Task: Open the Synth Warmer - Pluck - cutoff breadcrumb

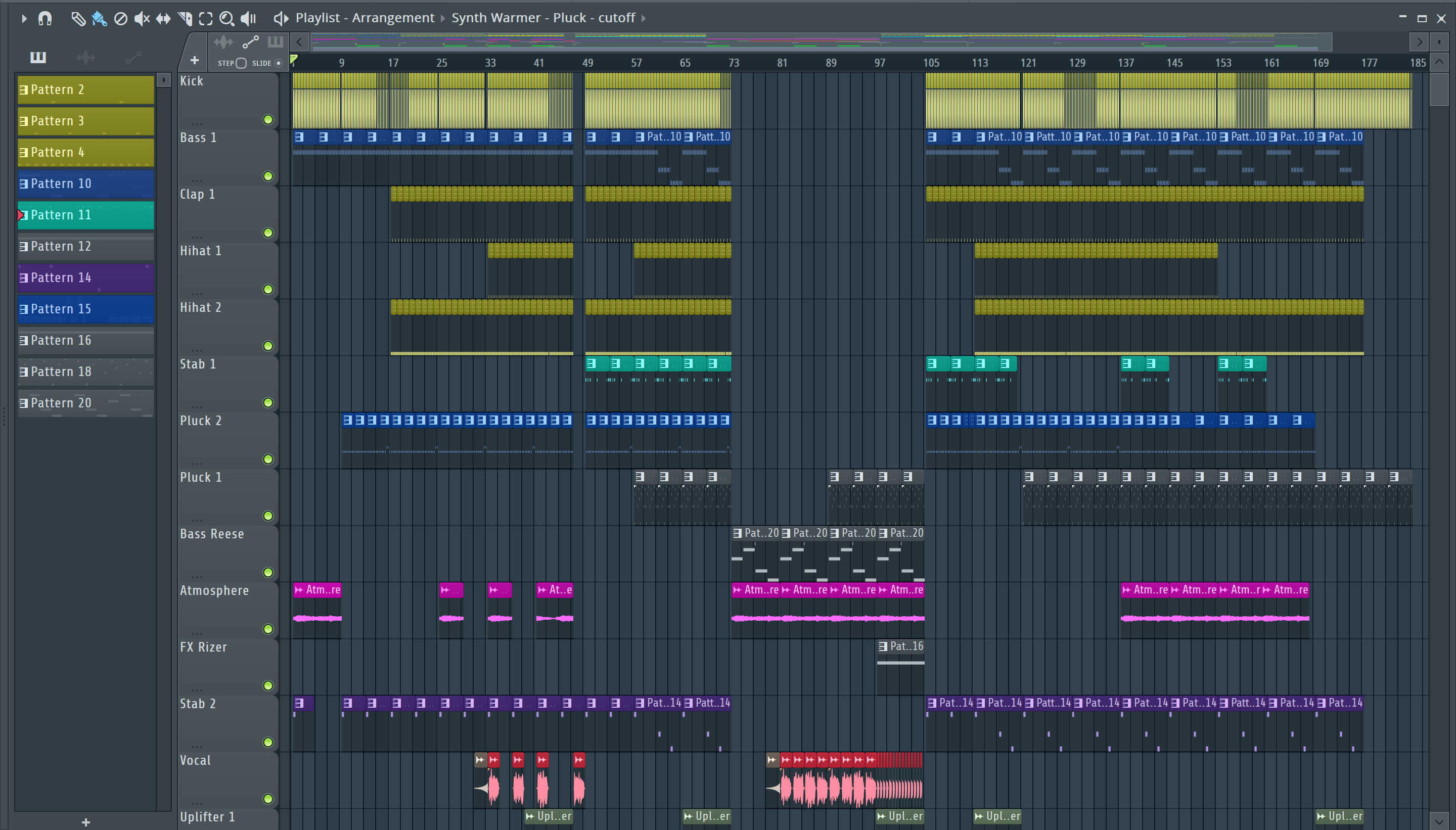Action: pos(543,18)
